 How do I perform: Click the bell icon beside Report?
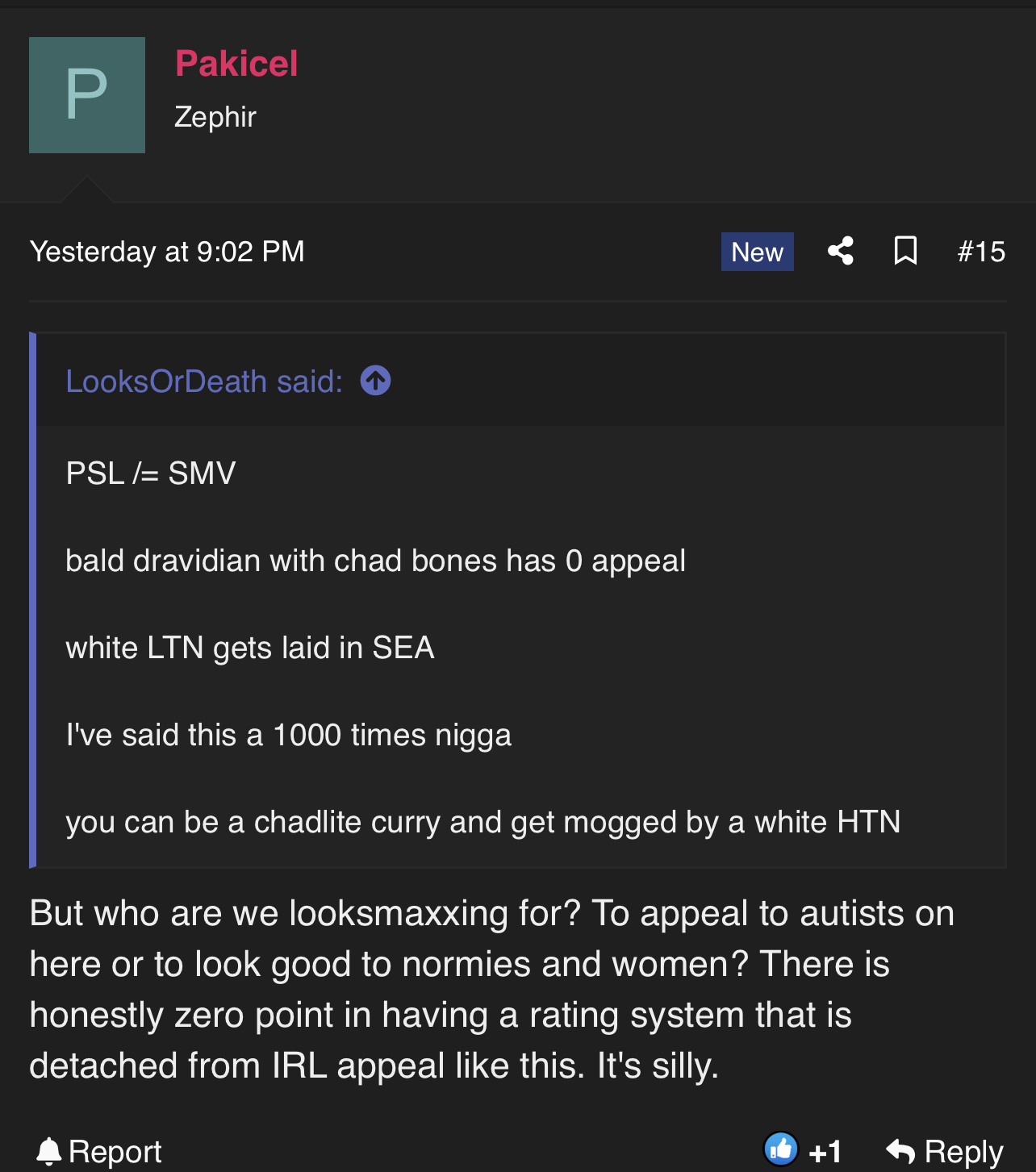[49, 1151]
